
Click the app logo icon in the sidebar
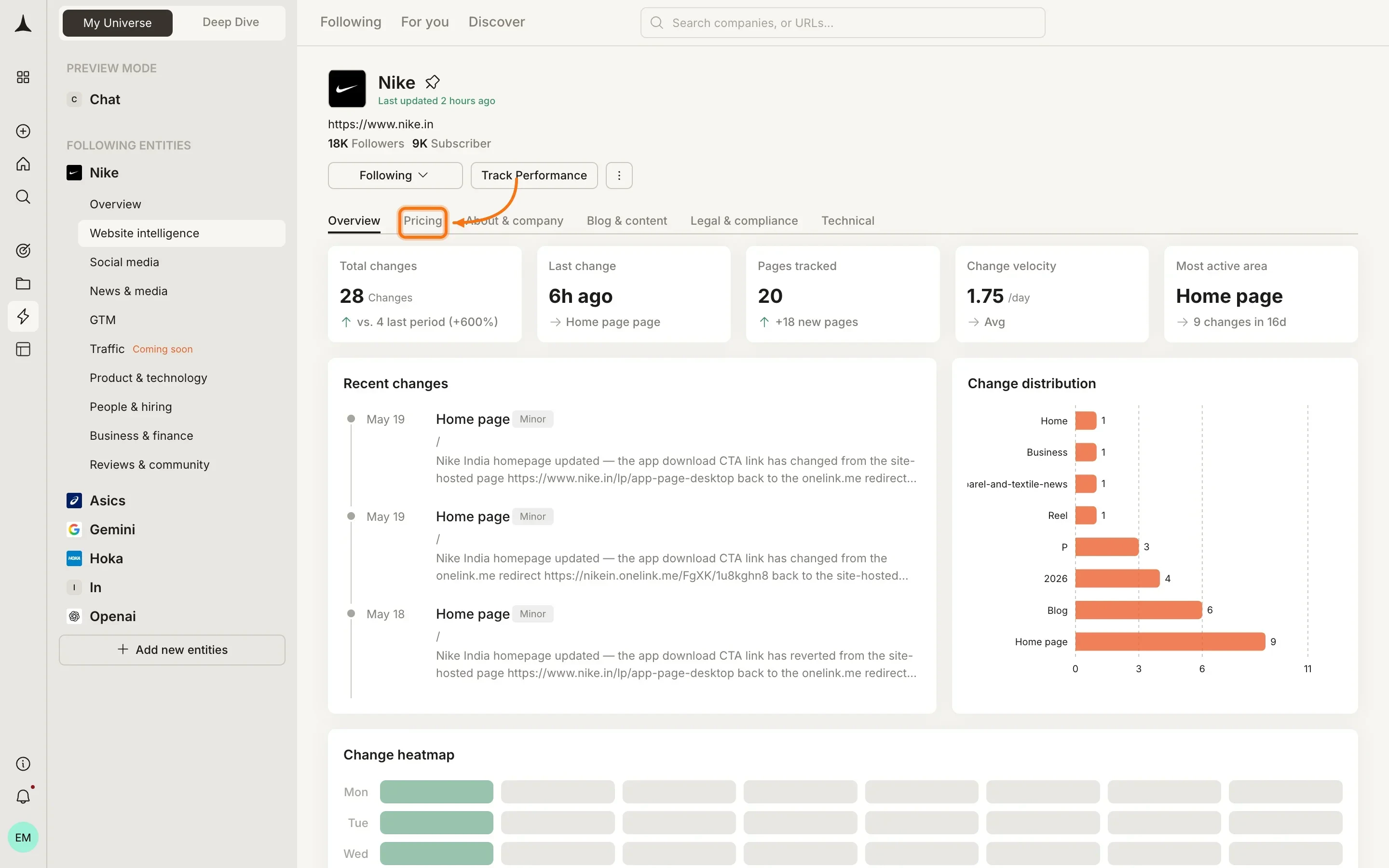click(23, 24)
